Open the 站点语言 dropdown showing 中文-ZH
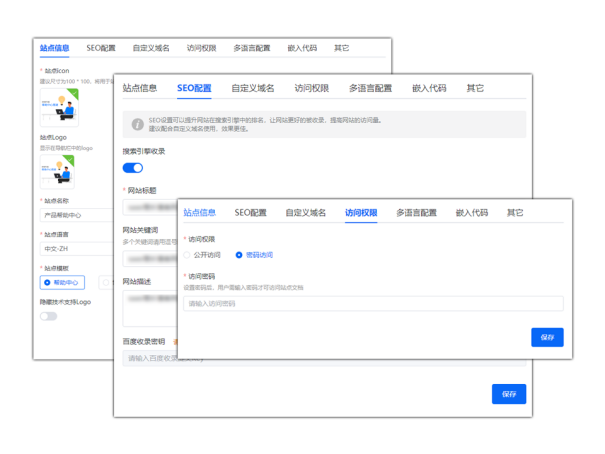This screenshot has height=454, width=605. click(x=77, y=249)
